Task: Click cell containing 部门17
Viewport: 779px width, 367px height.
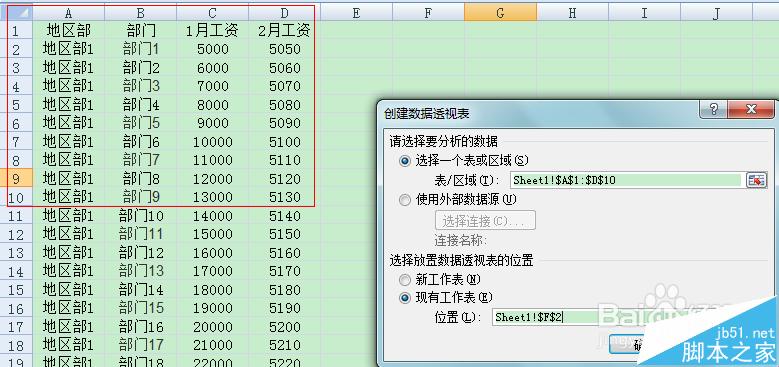Action: coord(141,346)
